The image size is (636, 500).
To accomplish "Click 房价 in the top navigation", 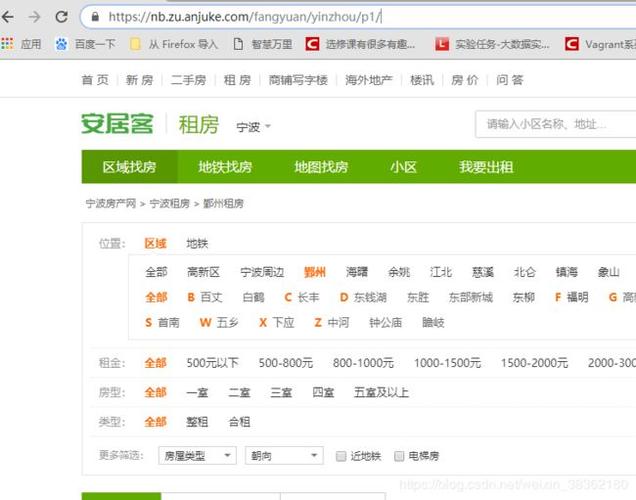I will coord(465,80).
